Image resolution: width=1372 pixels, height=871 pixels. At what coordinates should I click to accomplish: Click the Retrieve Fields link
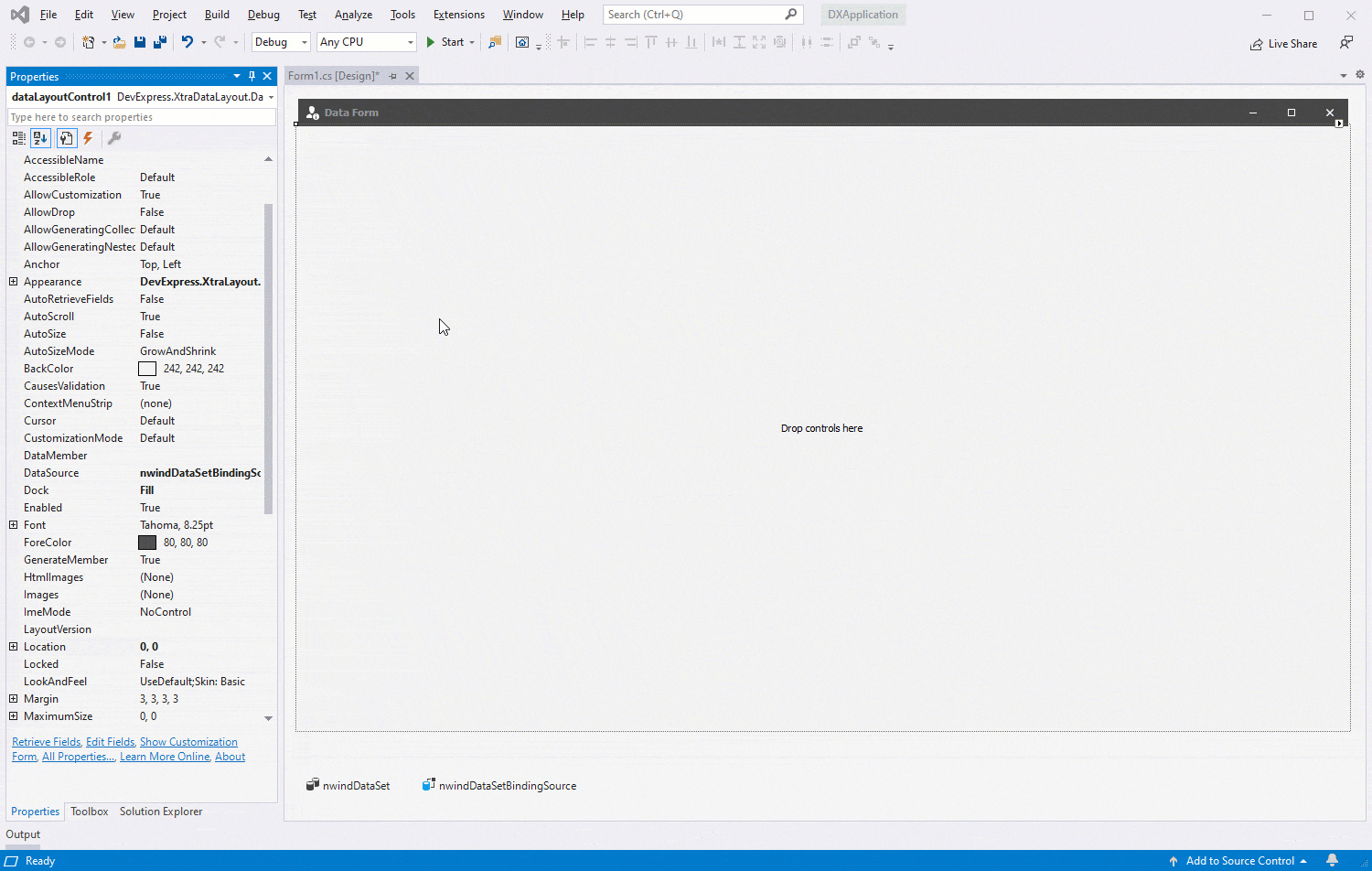(x=47, y=742)
